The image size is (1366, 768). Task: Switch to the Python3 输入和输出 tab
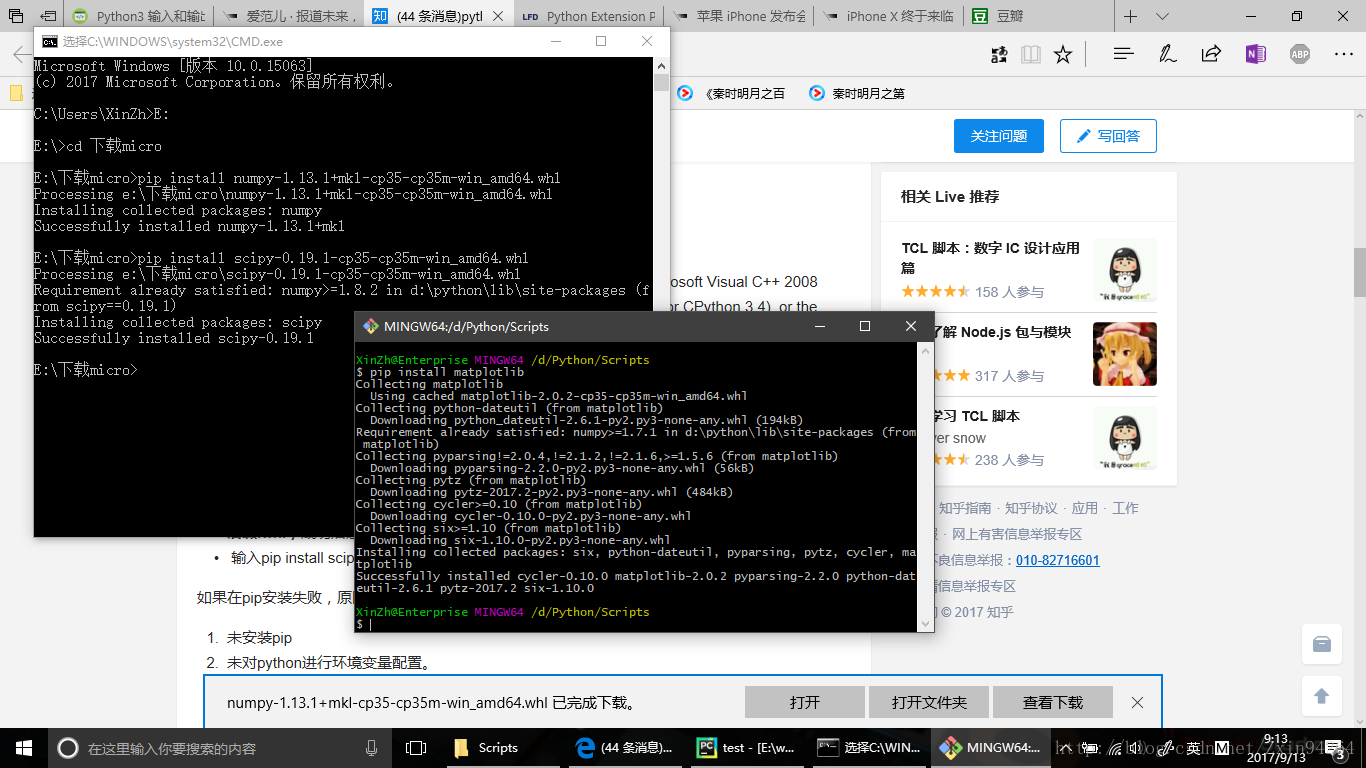point(139,16)
